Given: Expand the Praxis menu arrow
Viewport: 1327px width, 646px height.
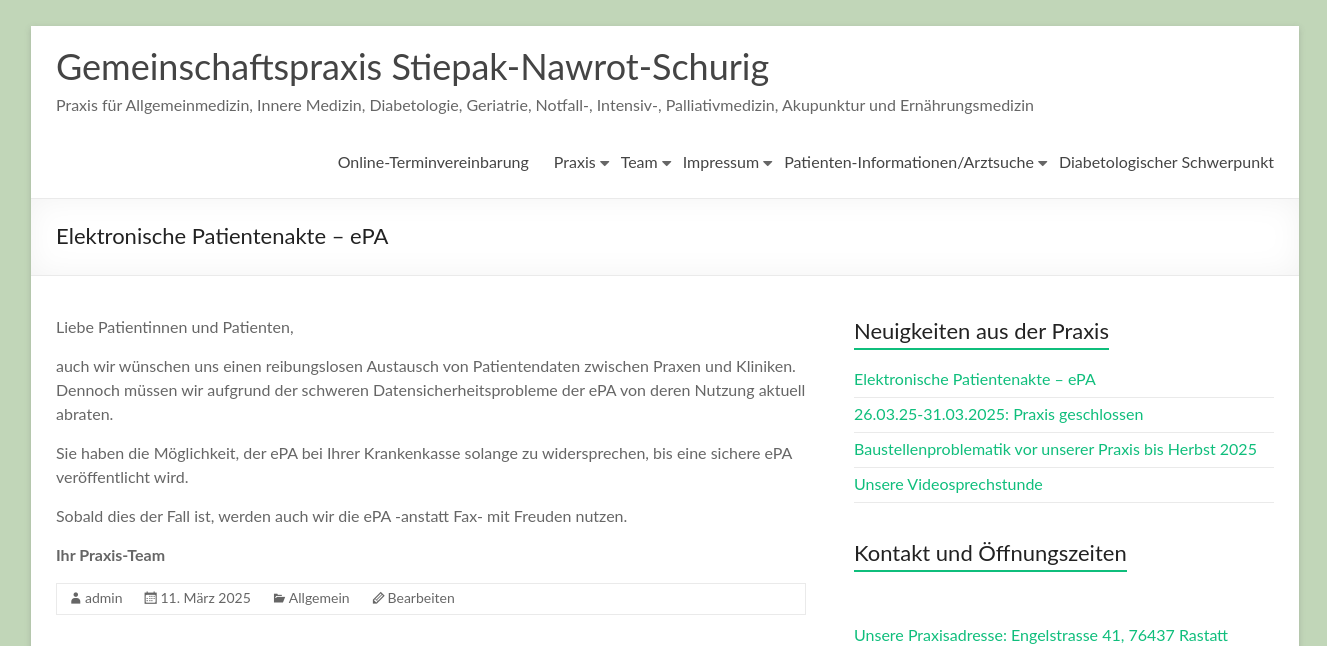Looking at the screenshot, I should click(605, 164).
